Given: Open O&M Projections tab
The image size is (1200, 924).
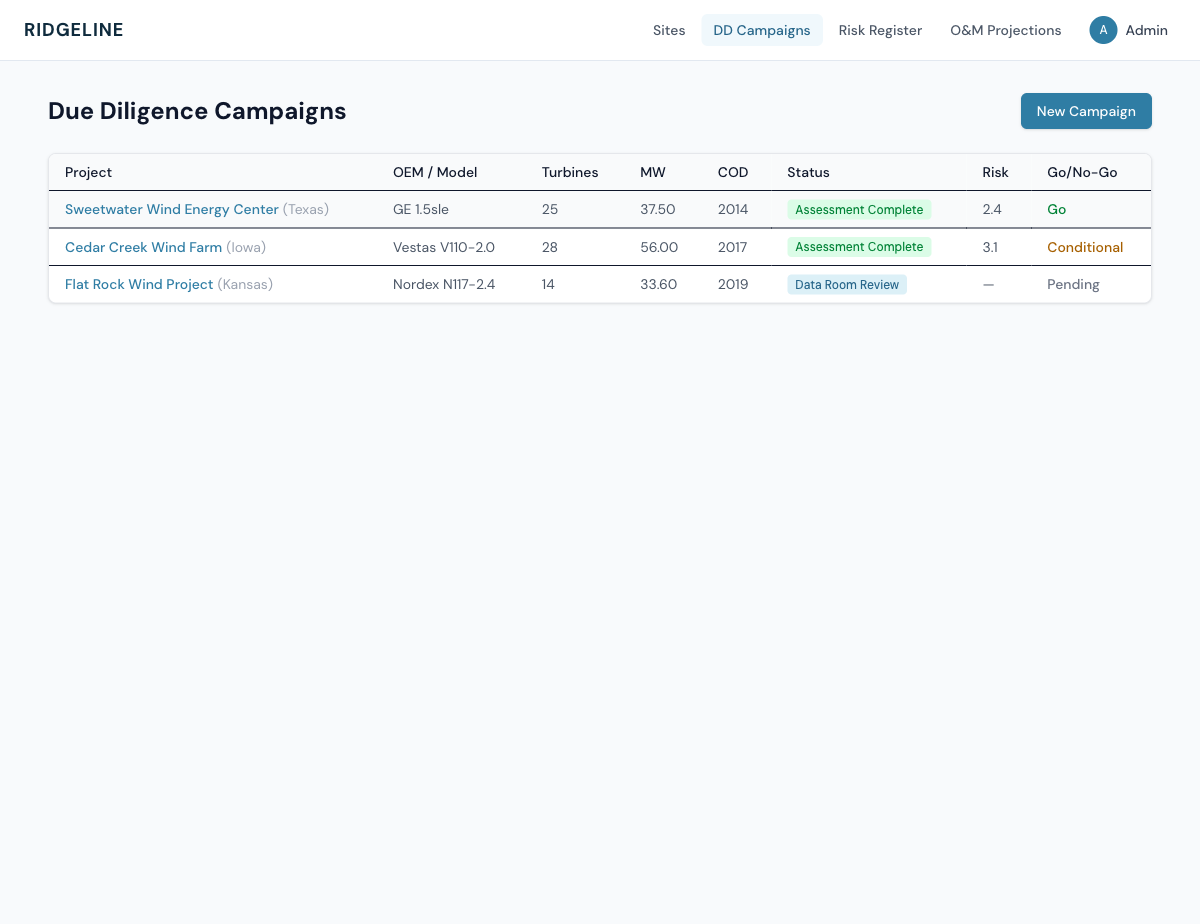Looking at the screenshot, I should click(1005, 30).
